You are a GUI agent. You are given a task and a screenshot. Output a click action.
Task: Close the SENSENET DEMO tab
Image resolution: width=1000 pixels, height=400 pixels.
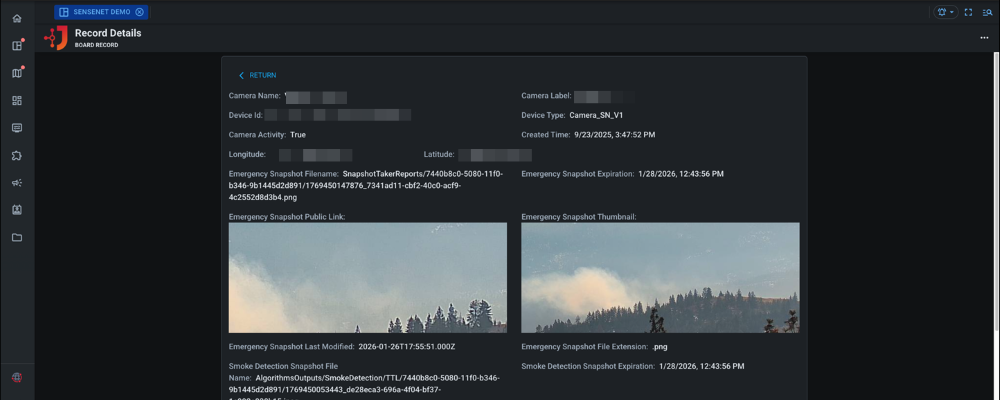[139, 12]
